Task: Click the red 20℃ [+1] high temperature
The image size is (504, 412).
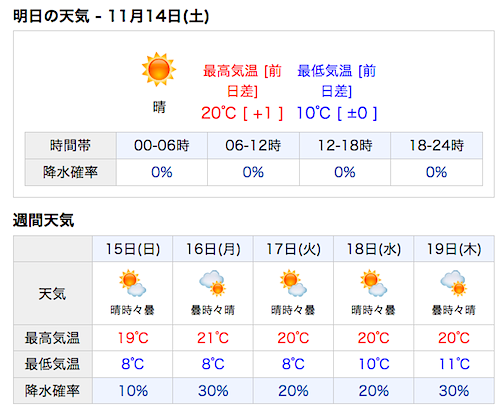Action: 242,113
